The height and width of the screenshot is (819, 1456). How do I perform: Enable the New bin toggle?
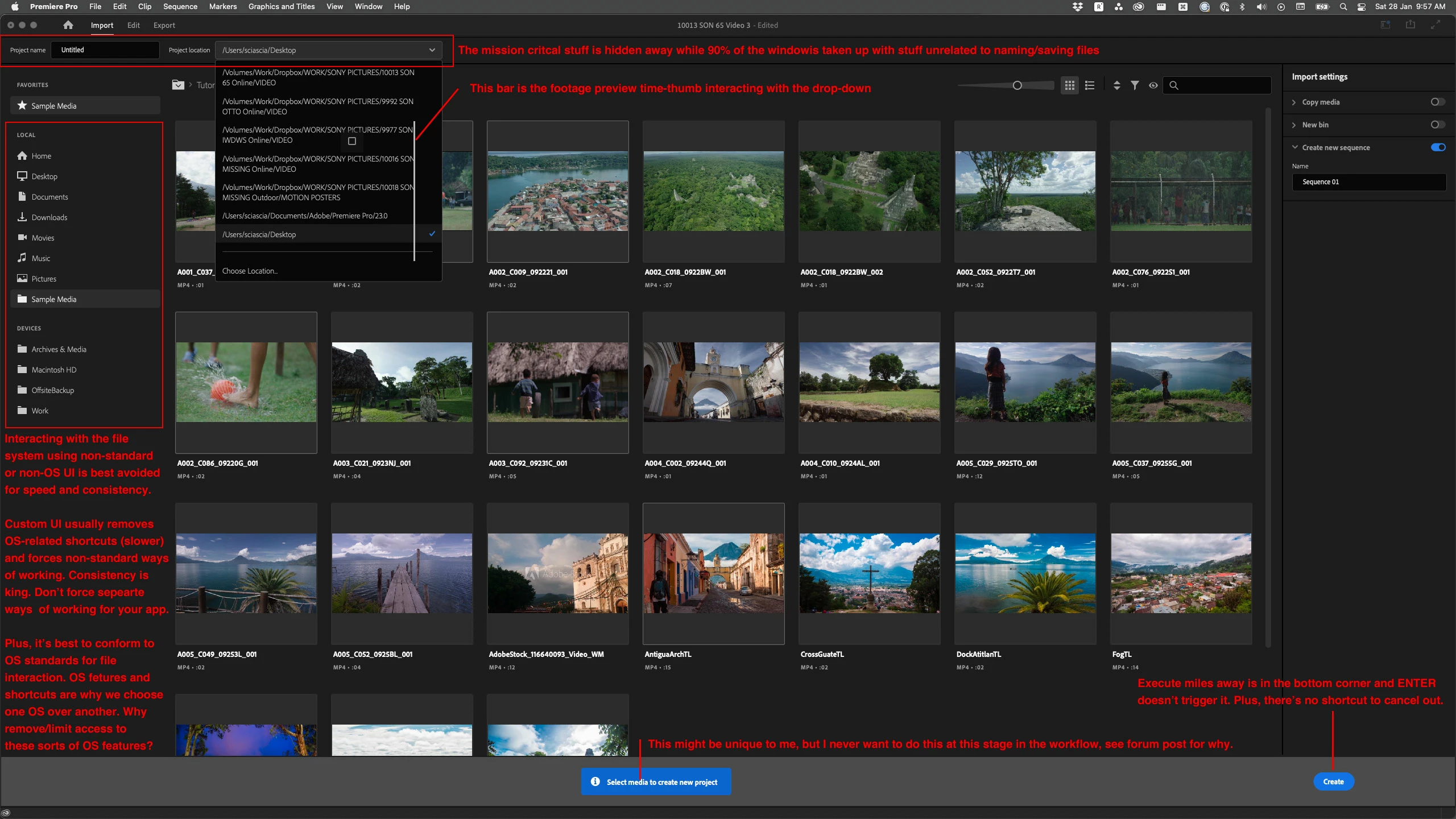(x=1437, y=125)
